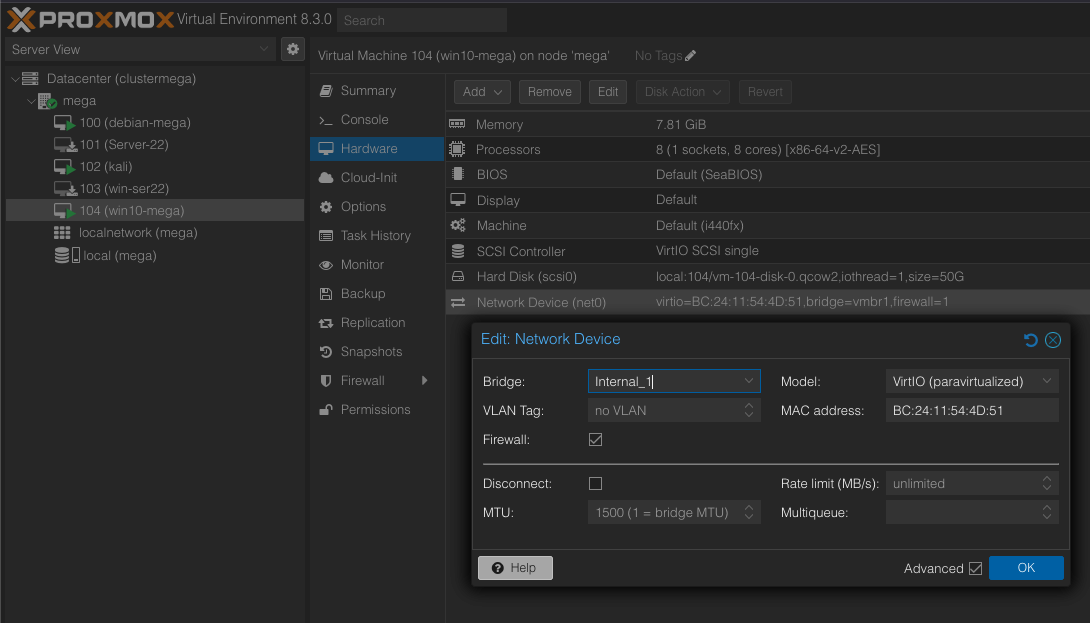
Task: Open the Server View dropdown
Action: point(141,49)
